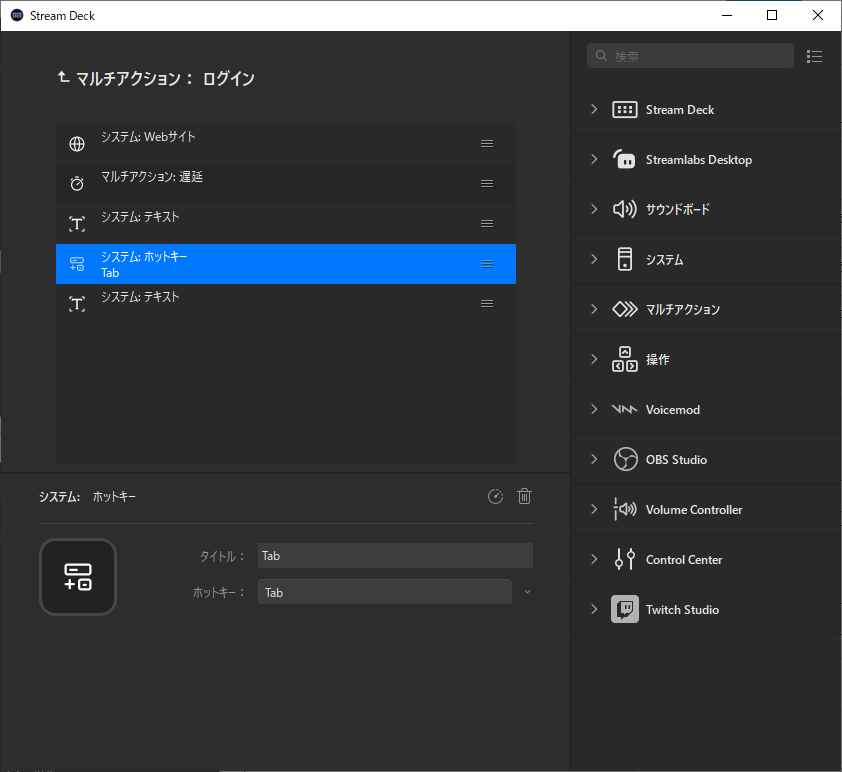Image resolution: width=842 pixels, height=772 pixels.
Task: Click the マルチアクション label in the sidebar
Action: click(x=683, y=309)
